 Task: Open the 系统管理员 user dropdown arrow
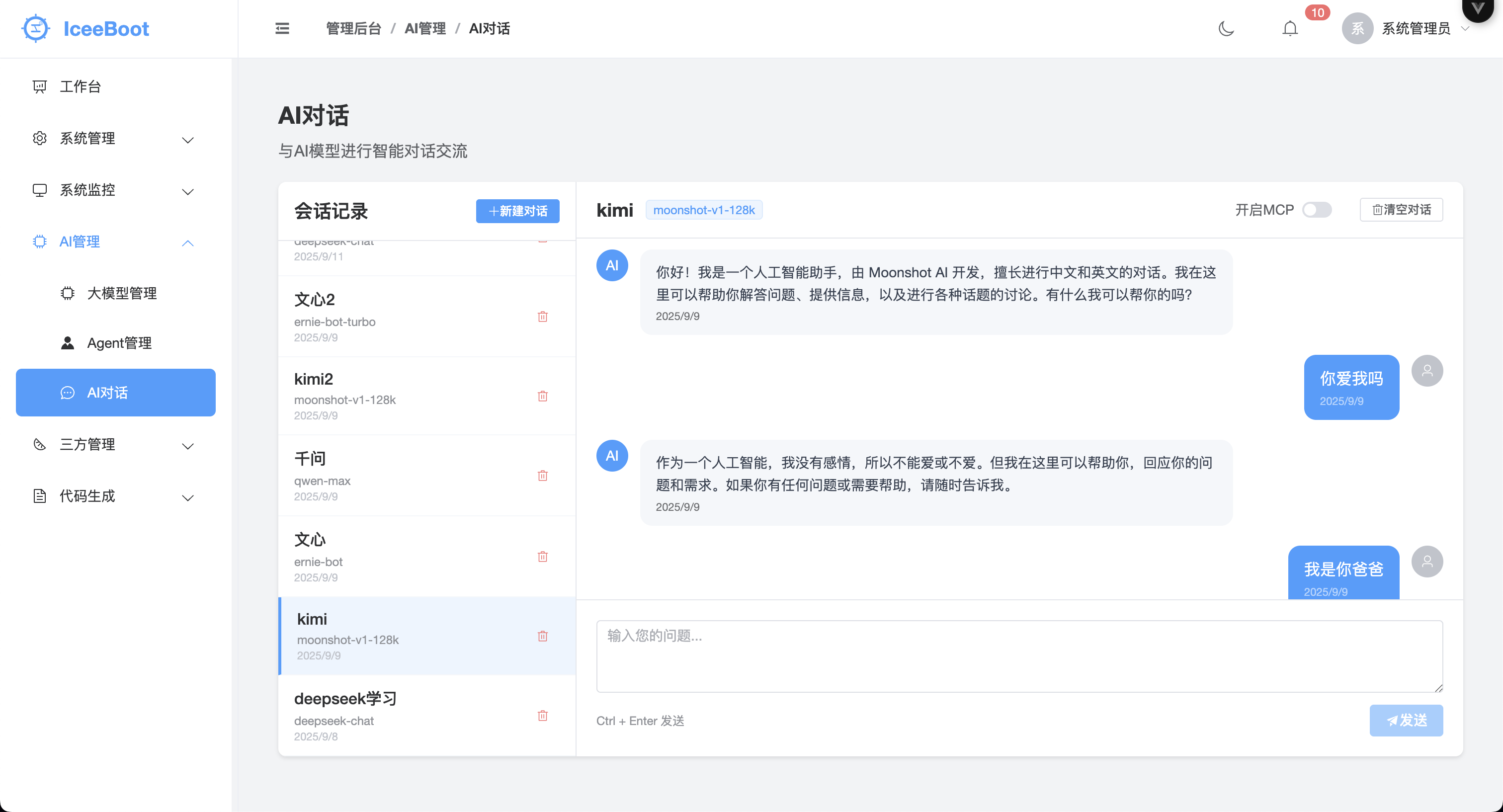tap(1465, 28)
